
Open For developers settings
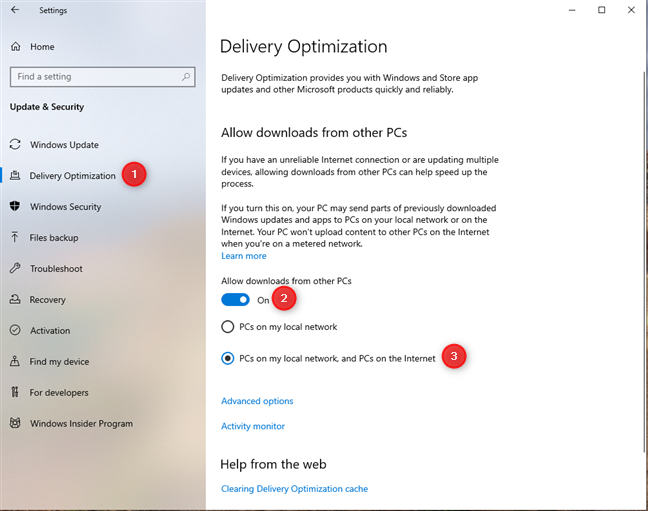[x=59, y=393]
